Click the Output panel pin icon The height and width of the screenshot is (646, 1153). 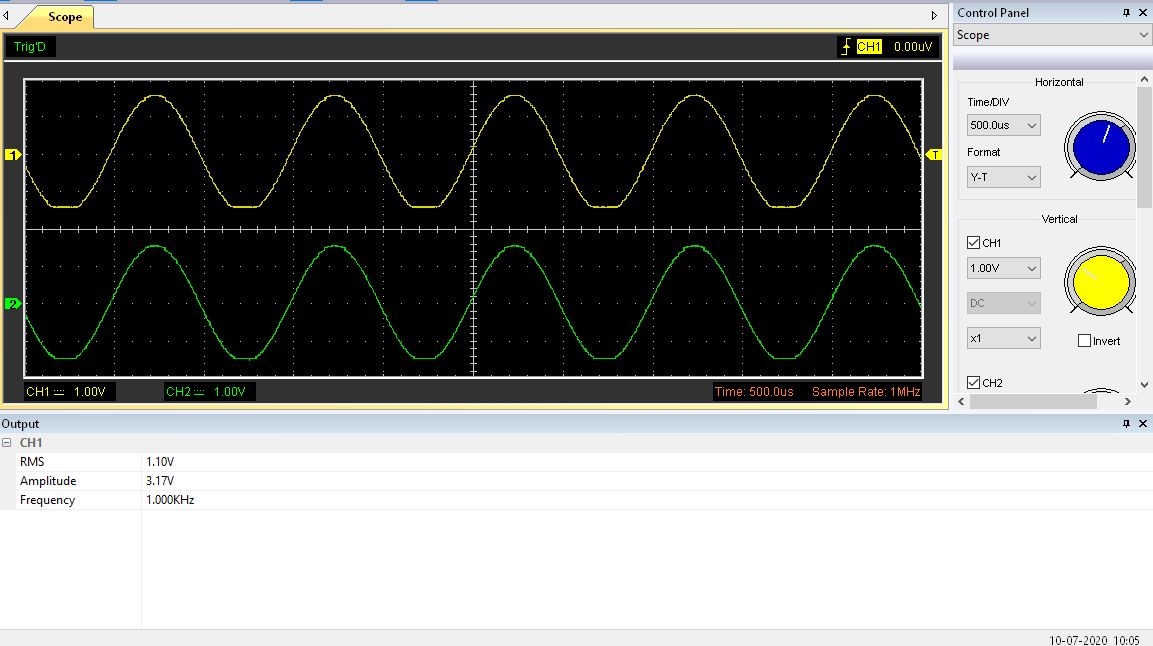point(1127,424)
